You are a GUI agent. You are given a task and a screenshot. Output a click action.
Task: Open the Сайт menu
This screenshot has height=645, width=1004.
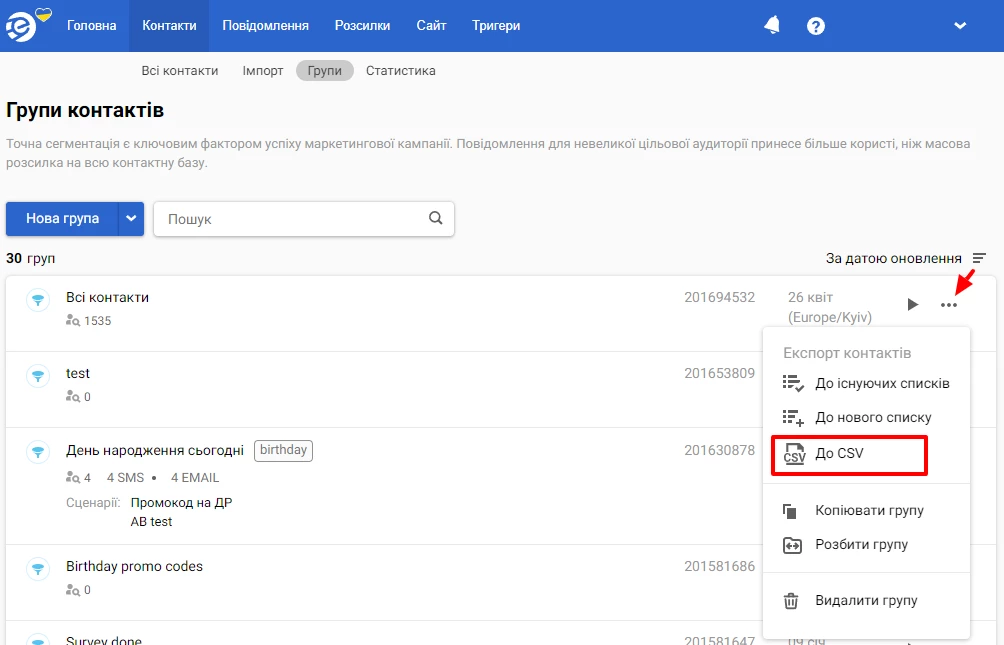tap(431, 26)
